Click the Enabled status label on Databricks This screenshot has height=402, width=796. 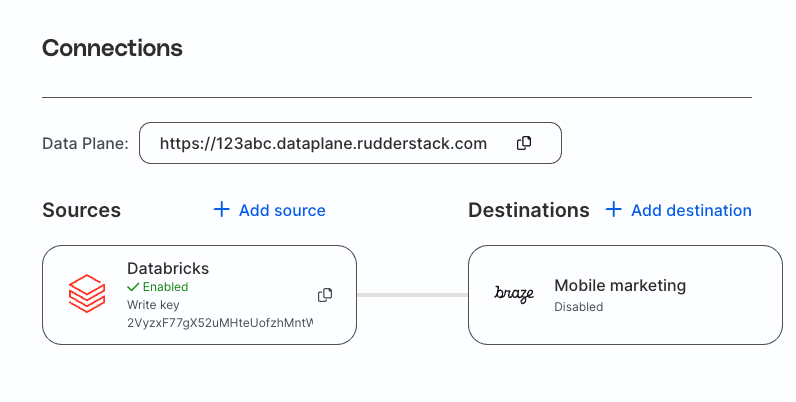[165, 287]
